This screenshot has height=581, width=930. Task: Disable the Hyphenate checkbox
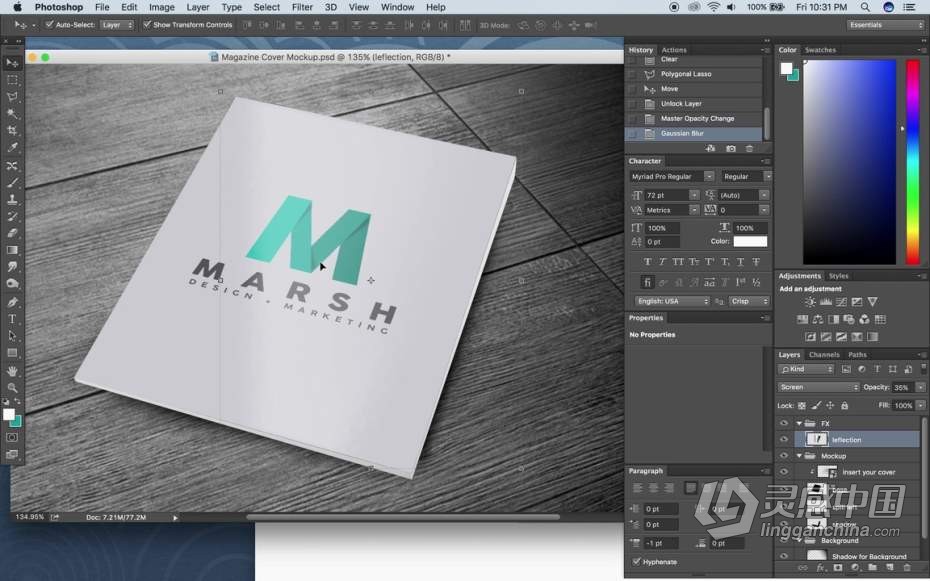click(636, 561)
